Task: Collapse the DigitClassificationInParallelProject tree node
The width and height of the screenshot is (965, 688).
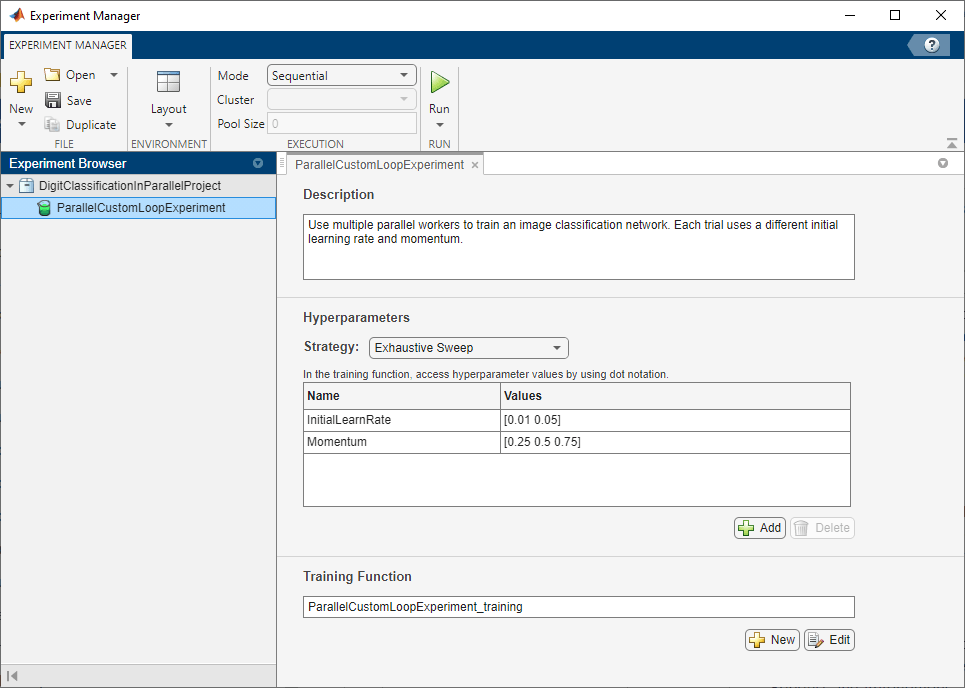Action: [11, 186]
